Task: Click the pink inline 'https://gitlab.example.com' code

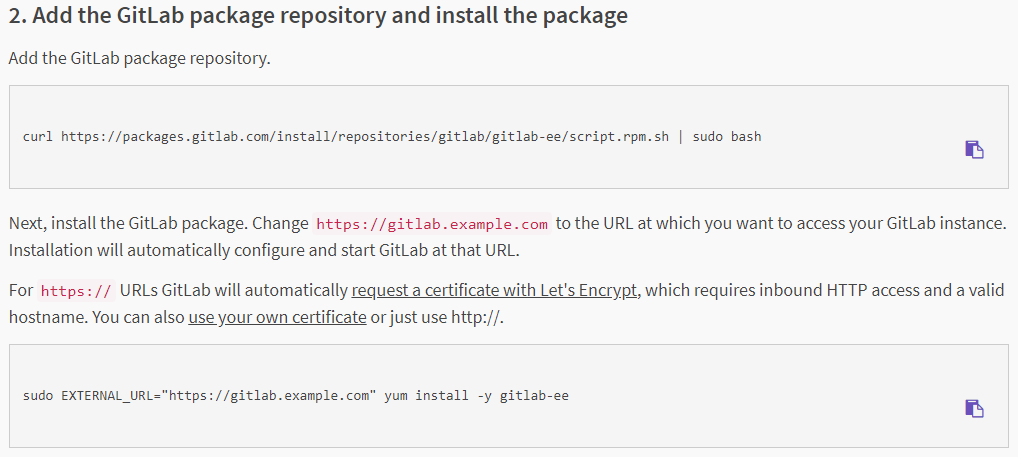Action: pyautogui.click(x=432, y=223)
